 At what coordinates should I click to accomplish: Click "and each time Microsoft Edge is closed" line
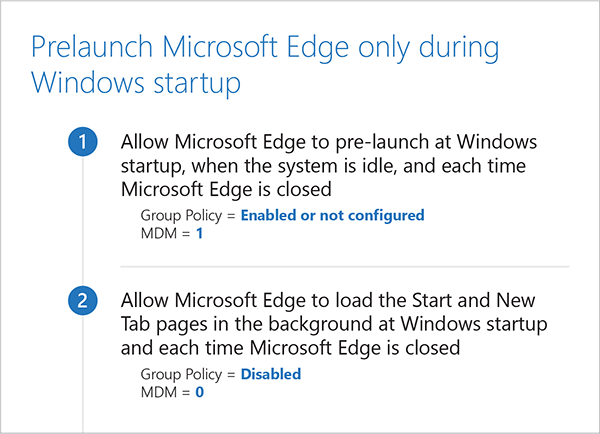click(290, 347)
